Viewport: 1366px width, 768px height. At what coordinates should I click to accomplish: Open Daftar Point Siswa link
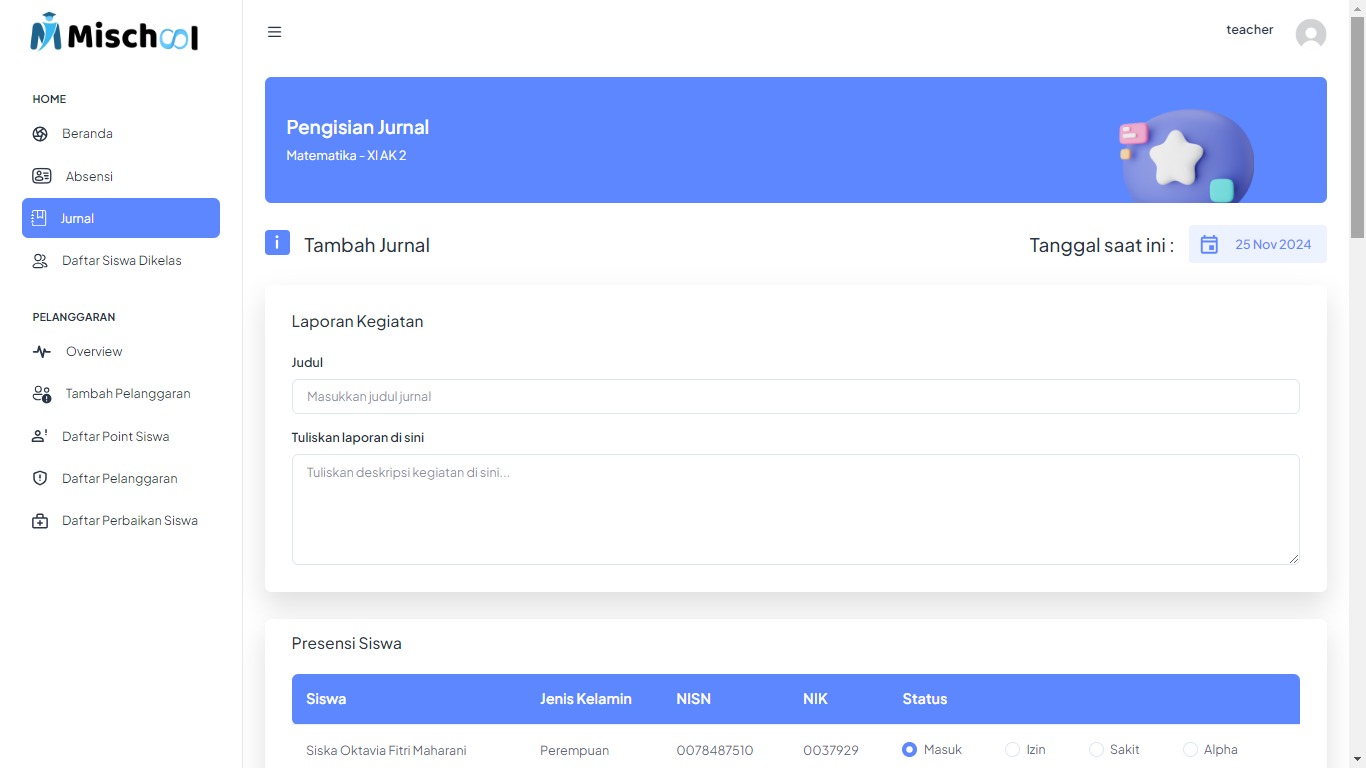pos(115,437)
